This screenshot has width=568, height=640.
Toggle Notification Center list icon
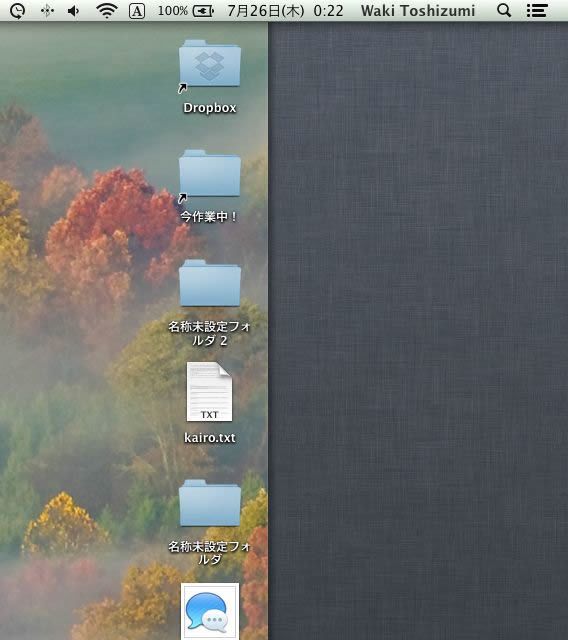coord(537,11)
